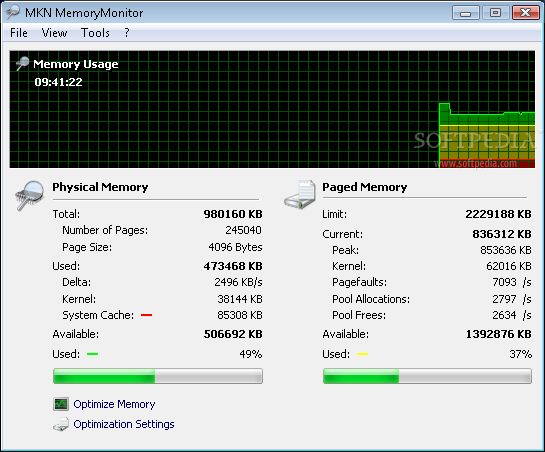Click the paged memory usage progress bar
Viewport: 545px width, 452px height.
[x=427, y=376]
